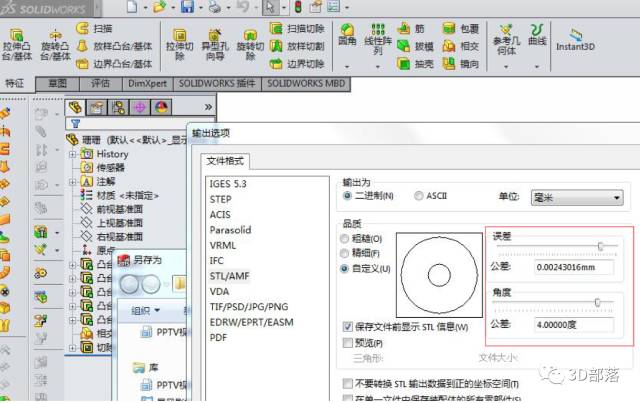Select the Wrap (包覆) tool
The image size is (640, 403).
coord(461,29)
